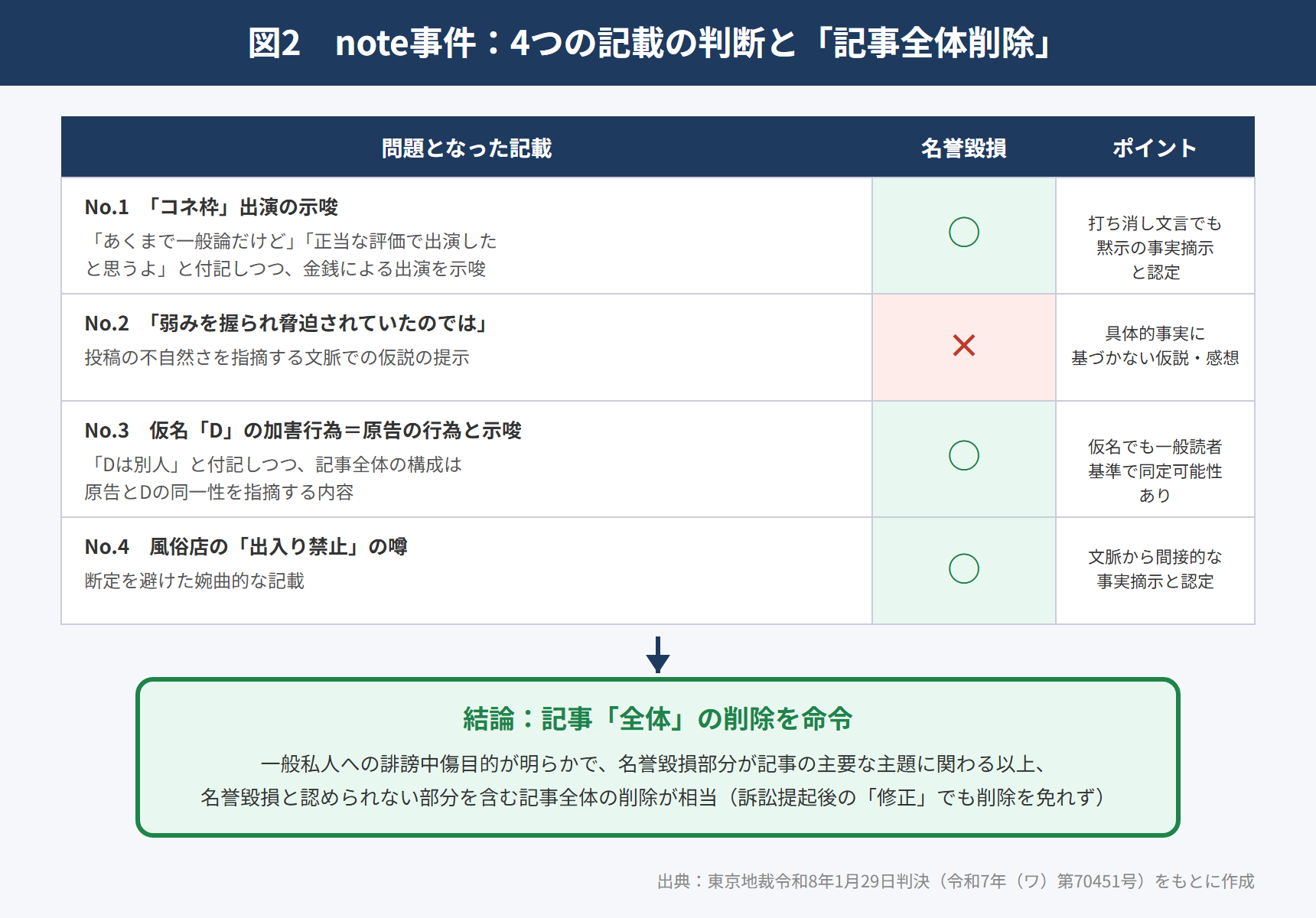Viewport: 1316px width, 918px height.
Task: Click the title 図2 note事件：4つの記載の判断と「記事全体削除」
Action: (651, 43)
